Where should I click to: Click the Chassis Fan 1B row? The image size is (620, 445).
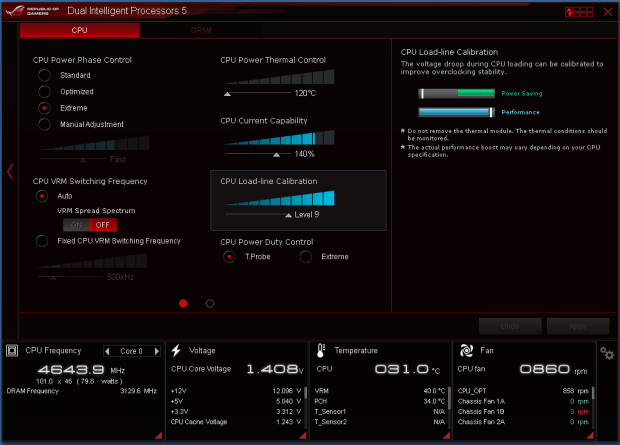click(x=523, y=412)
